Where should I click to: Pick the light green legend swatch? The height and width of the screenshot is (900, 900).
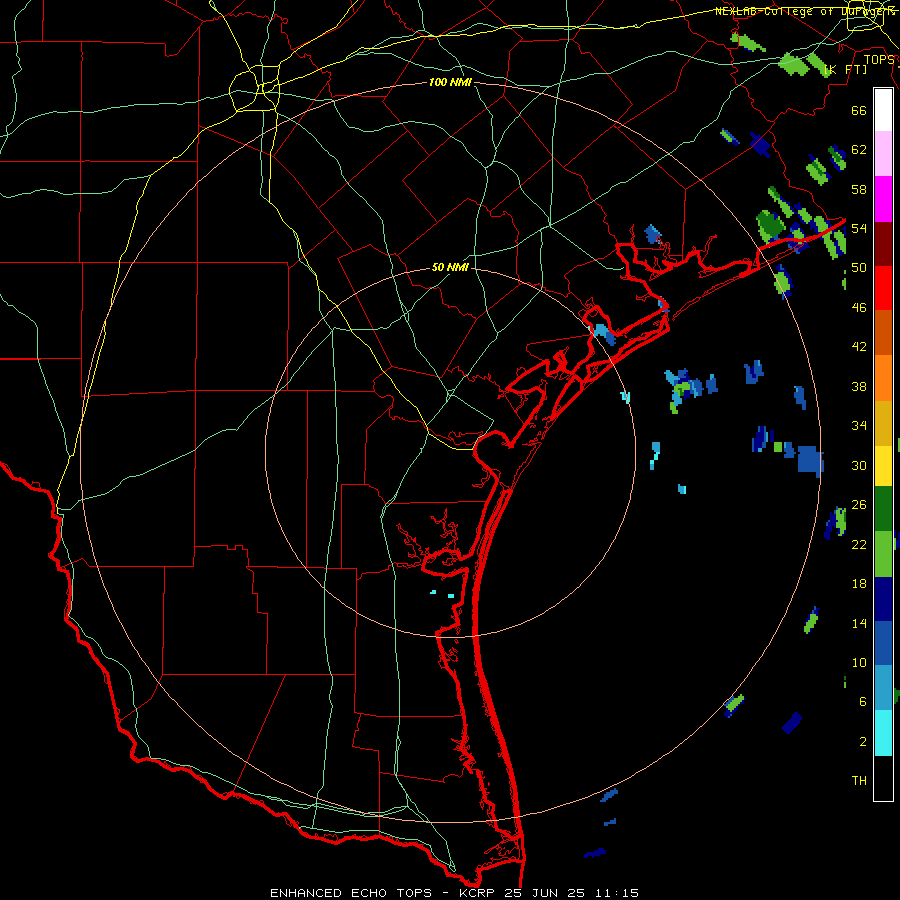point(883,554)
